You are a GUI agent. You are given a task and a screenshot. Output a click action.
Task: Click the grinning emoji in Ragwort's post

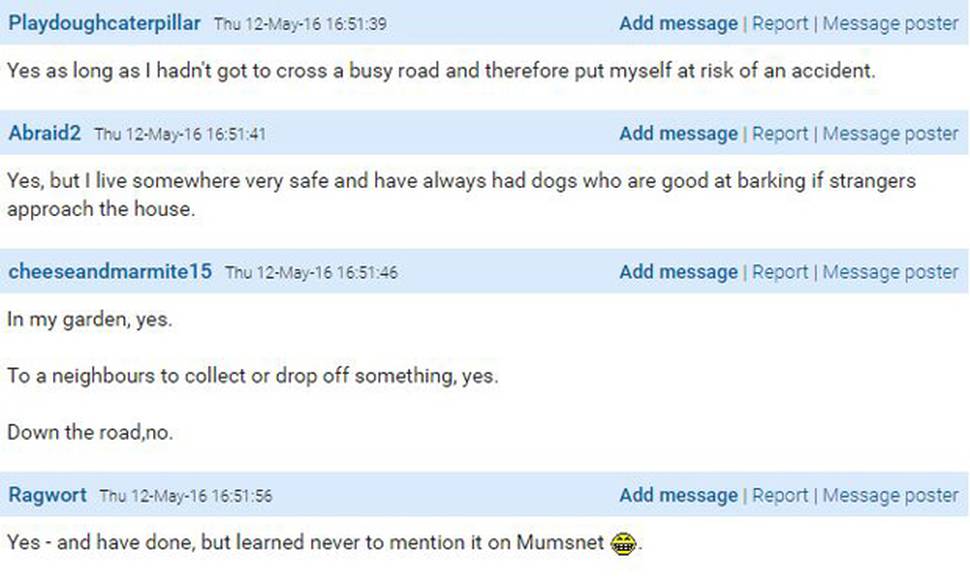point(623,544)
